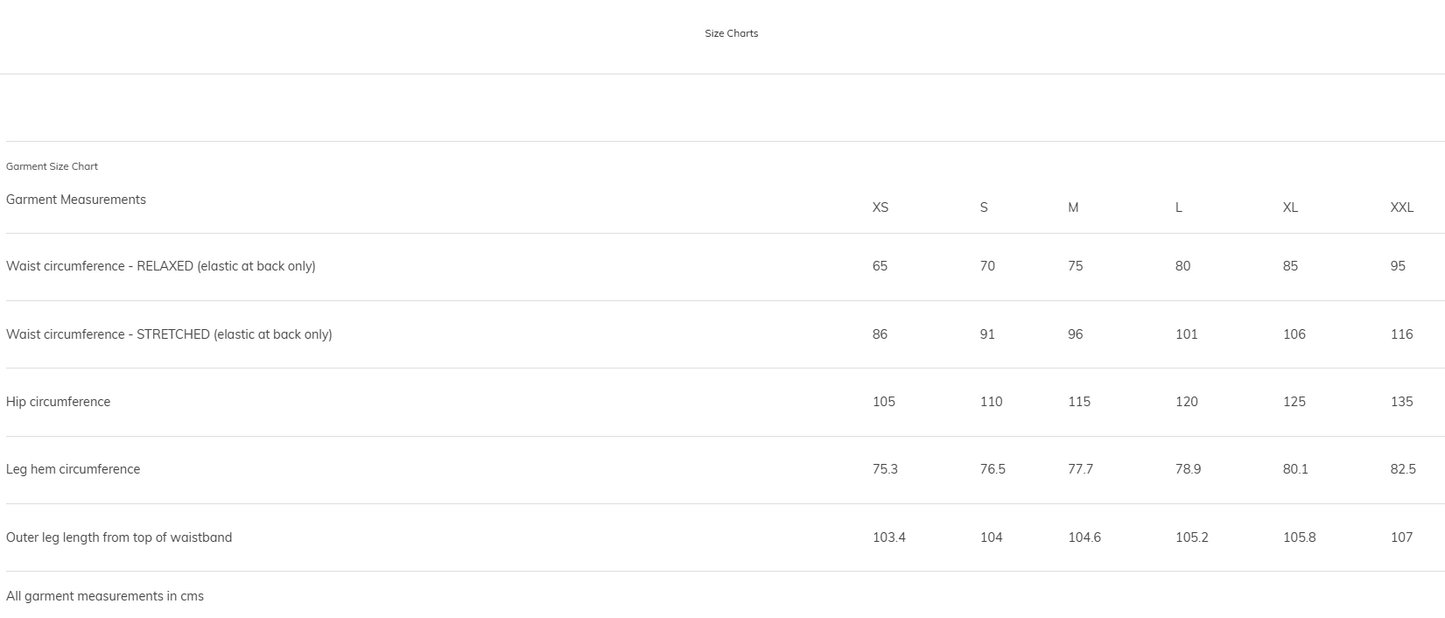Click the XXL size column header

pyautogui.click(x=1401, y=208)
